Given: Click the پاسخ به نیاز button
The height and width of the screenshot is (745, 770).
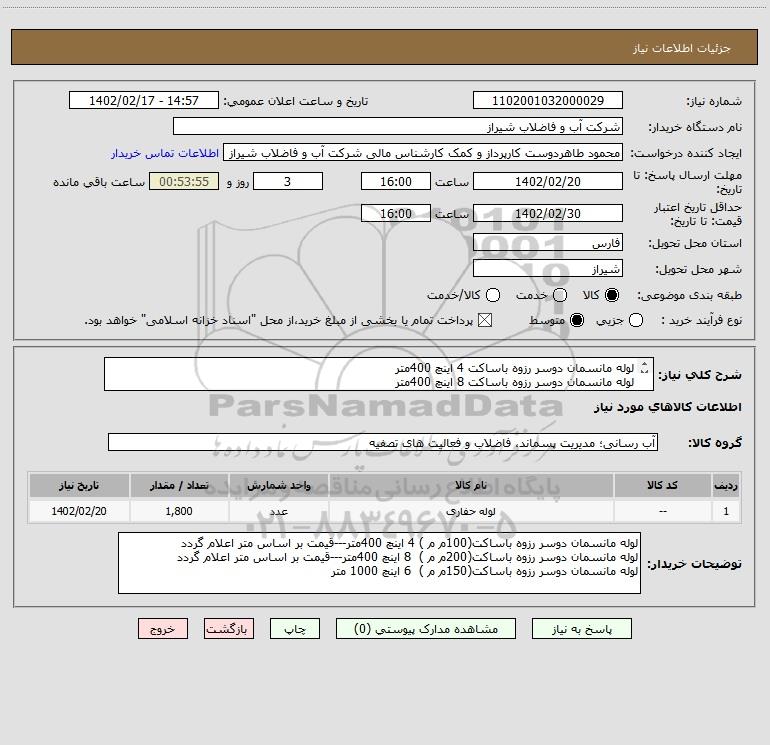Looking at the screenshot, I should 582,629.
